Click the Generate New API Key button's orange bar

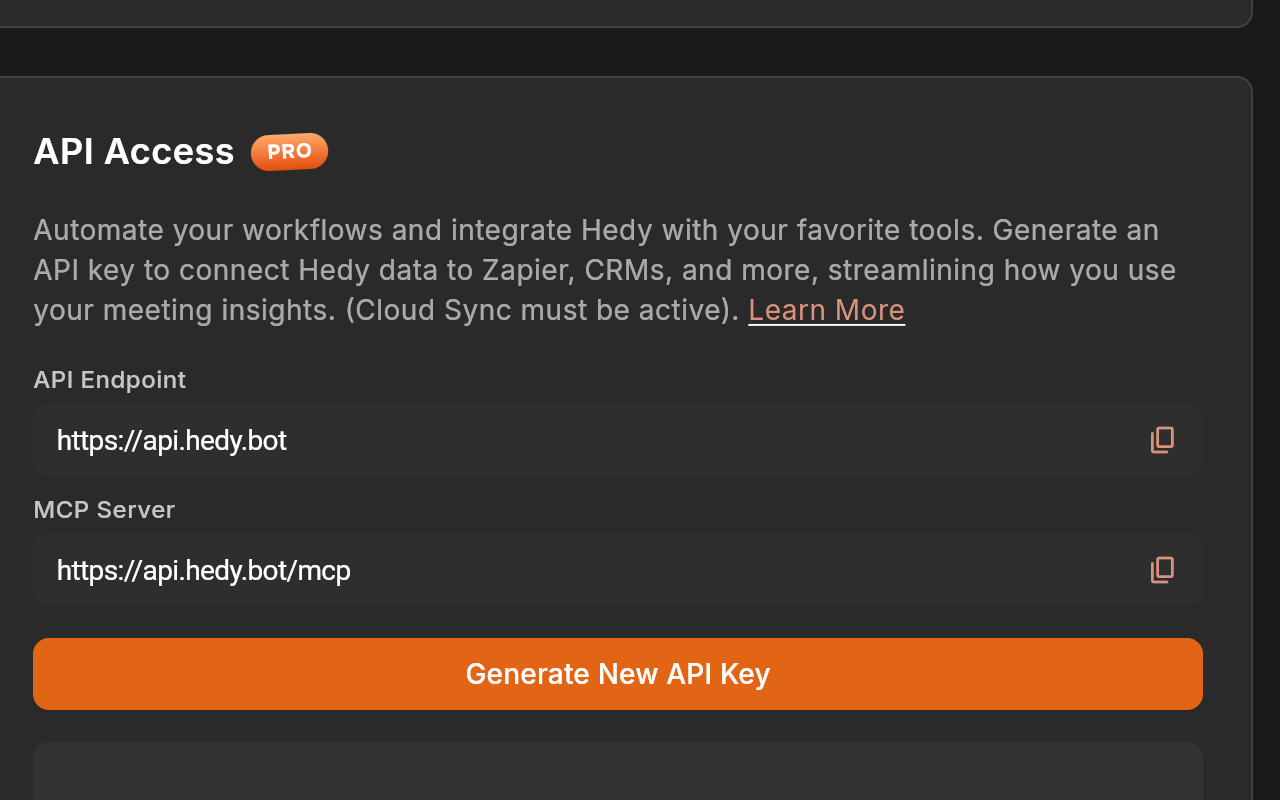point(617,673)
